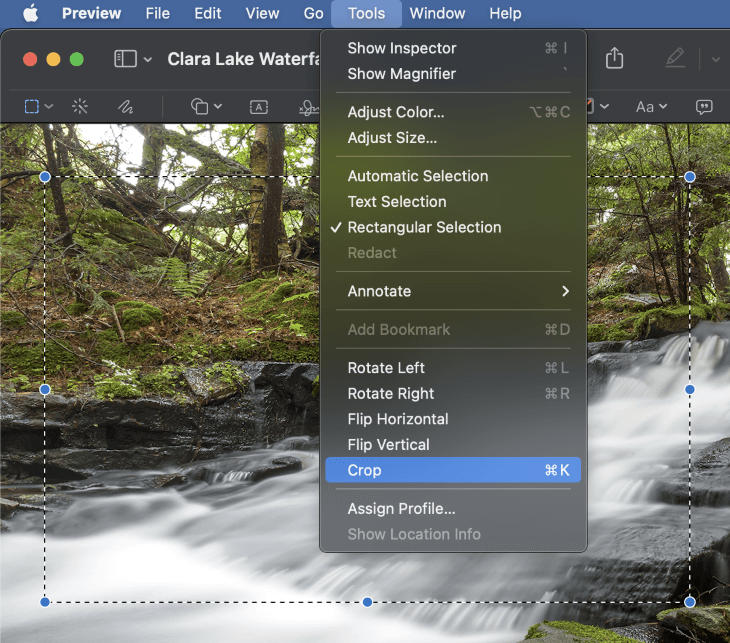Image resolution: width=730 pixels, height=643 pixels.
Task: Choose Flip Vertical
Action: click(x=453, y=445)
